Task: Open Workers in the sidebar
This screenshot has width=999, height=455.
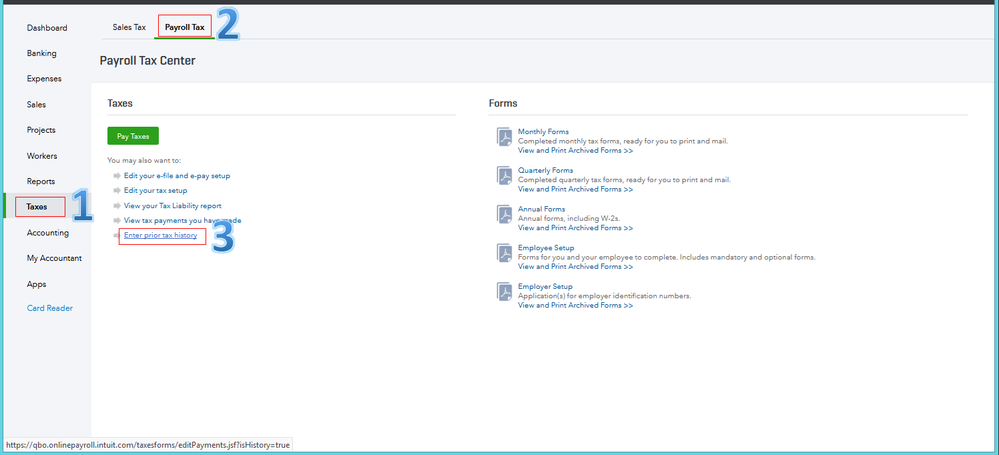Action: point(41,155)
